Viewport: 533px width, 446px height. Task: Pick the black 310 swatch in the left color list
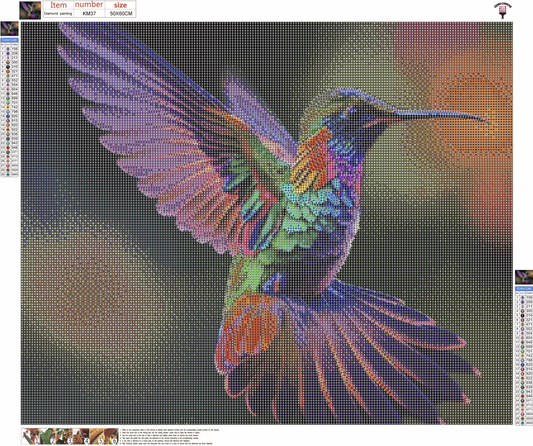8,67
